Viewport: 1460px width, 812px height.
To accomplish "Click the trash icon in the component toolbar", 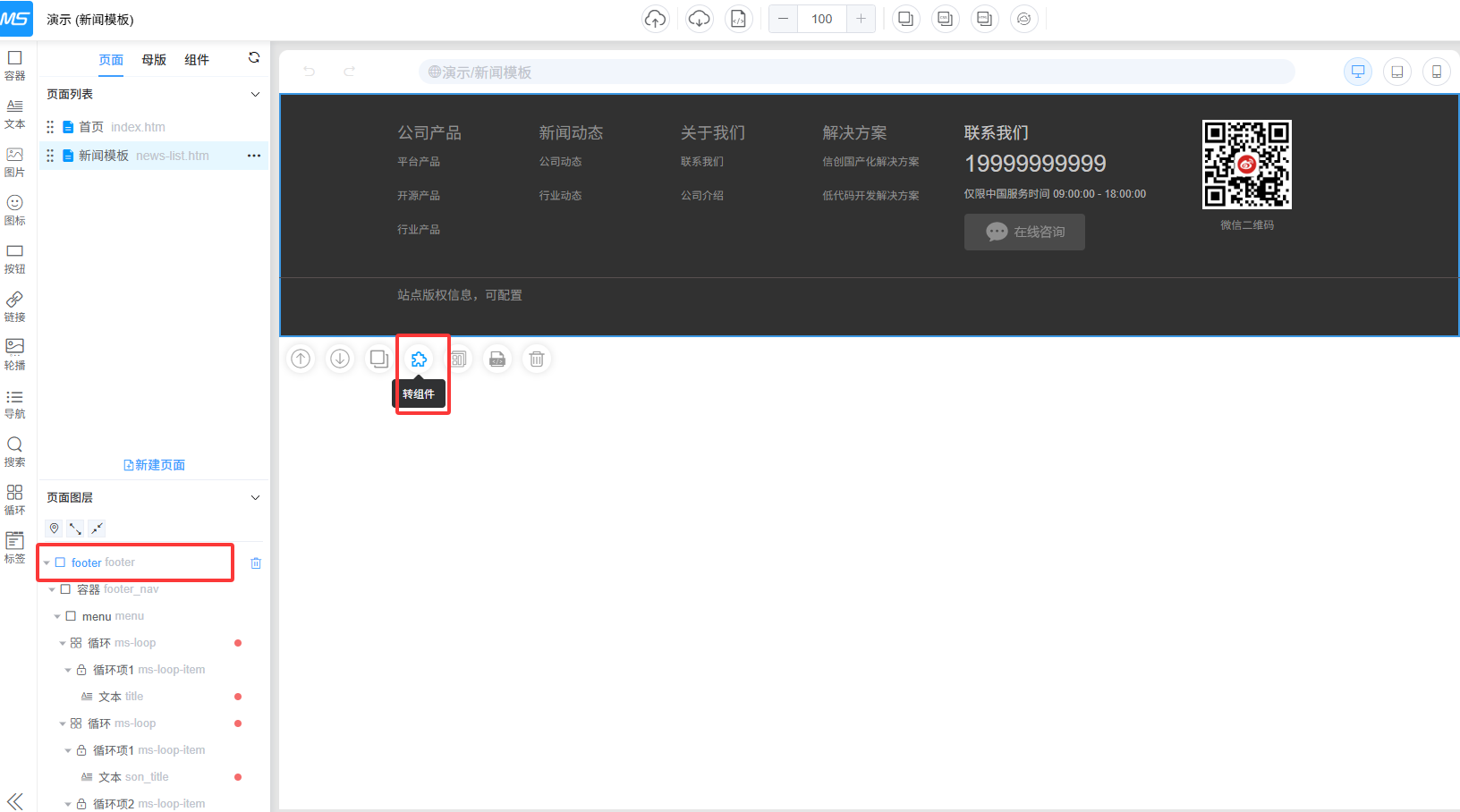I will pyautogui.click(x=537, y=359).
